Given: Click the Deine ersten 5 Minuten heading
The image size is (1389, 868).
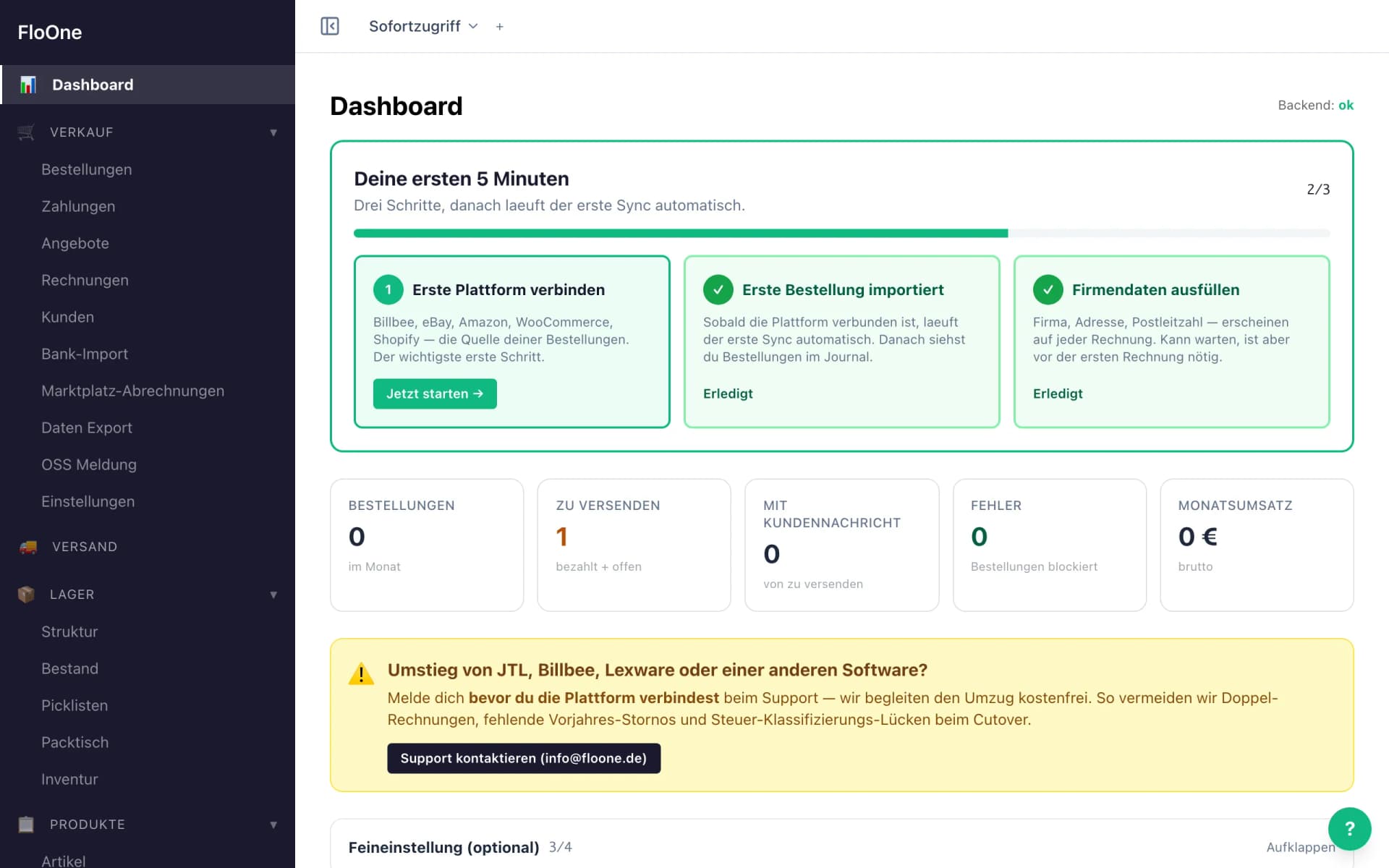Looking at the screenshot, I should [x=462, y=179].
